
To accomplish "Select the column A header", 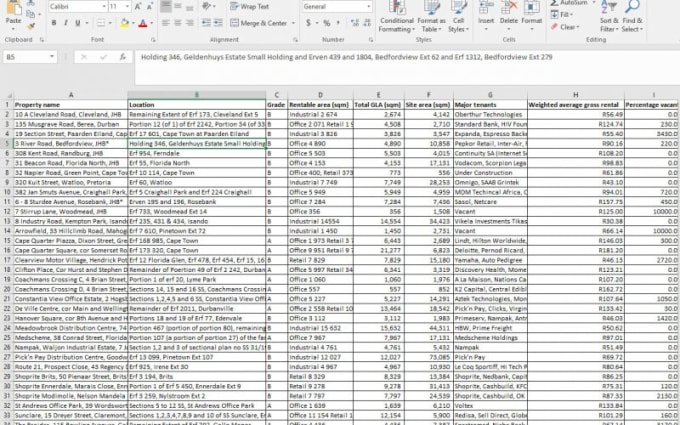I will coord(71,95).
